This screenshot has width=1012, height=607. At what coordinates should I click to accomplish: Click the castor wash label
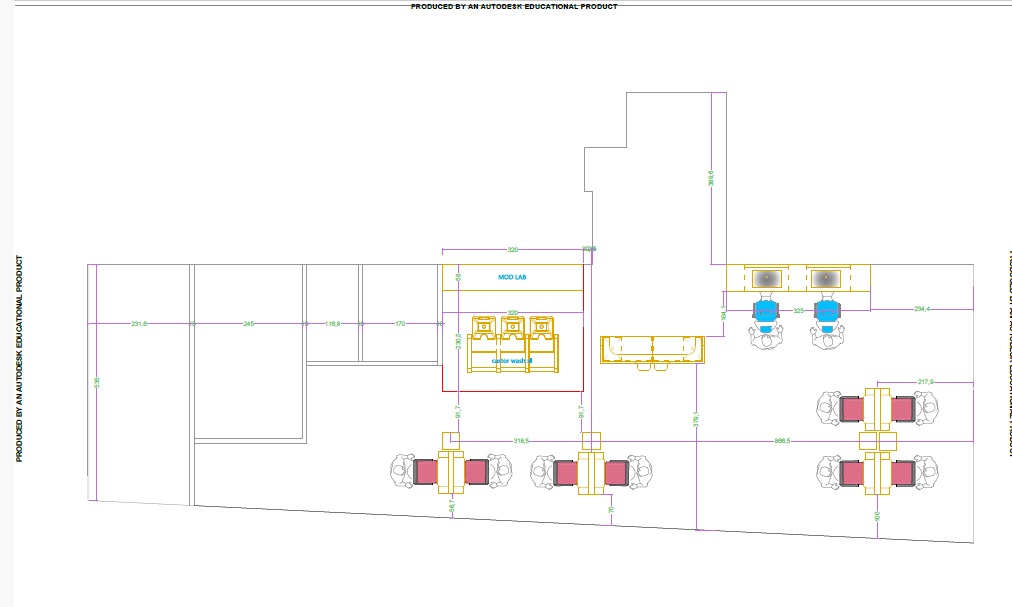(512, 361)
